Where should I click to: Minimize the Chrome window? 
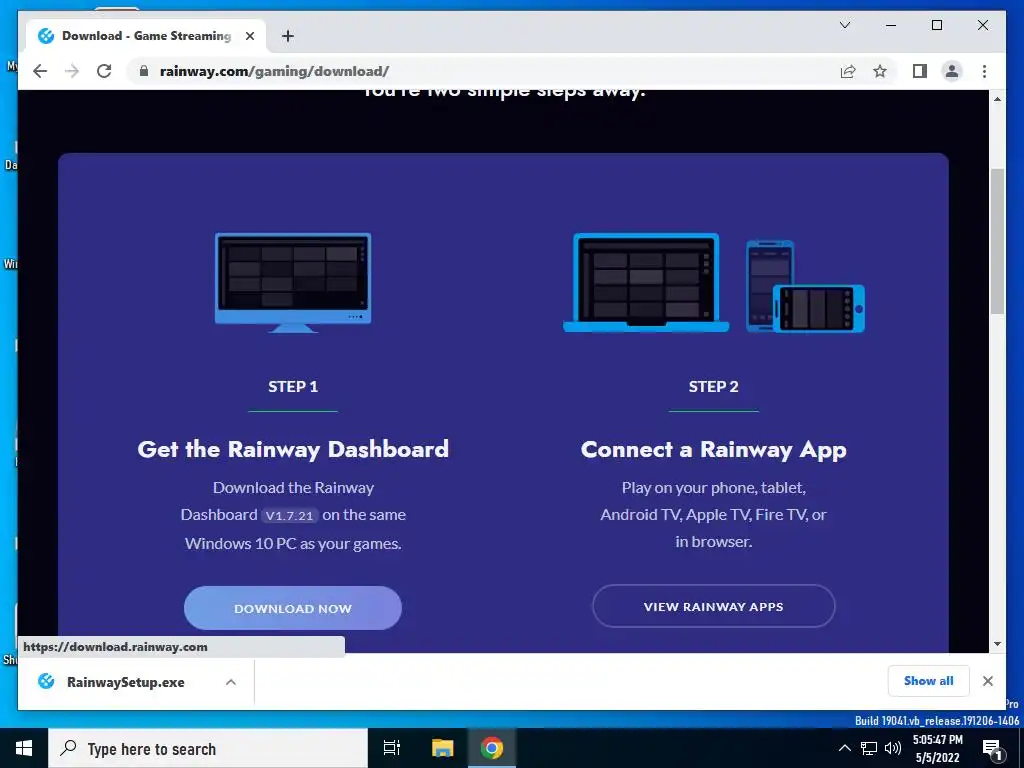point(891,25)
